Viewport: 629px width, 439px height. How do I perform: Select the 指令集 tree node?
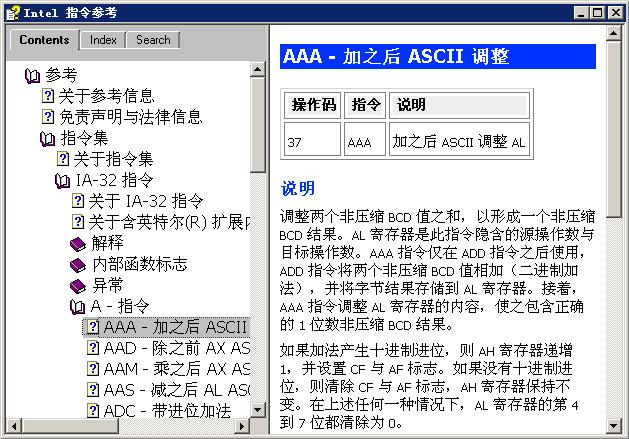click(84, 138)
